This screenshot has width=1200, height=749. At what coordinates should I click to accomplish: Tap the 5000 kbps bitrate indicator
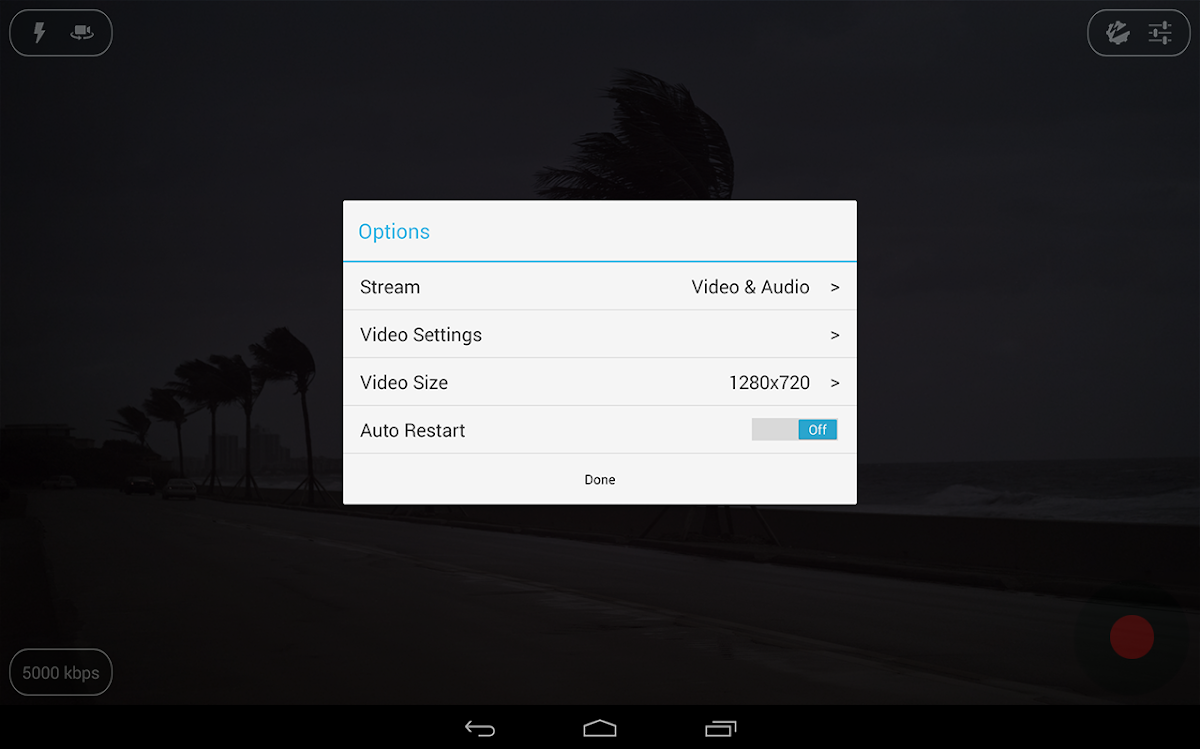[61, 673]
